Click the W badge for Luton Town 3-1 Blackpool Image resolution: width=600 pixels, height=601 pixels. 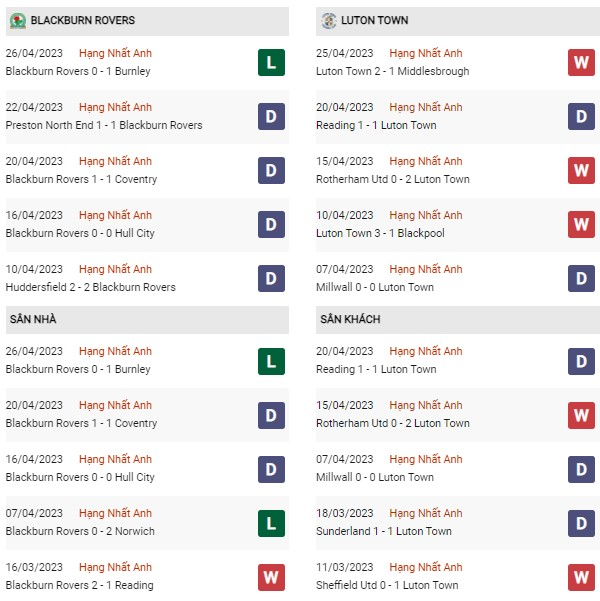(x=582, y=225)
